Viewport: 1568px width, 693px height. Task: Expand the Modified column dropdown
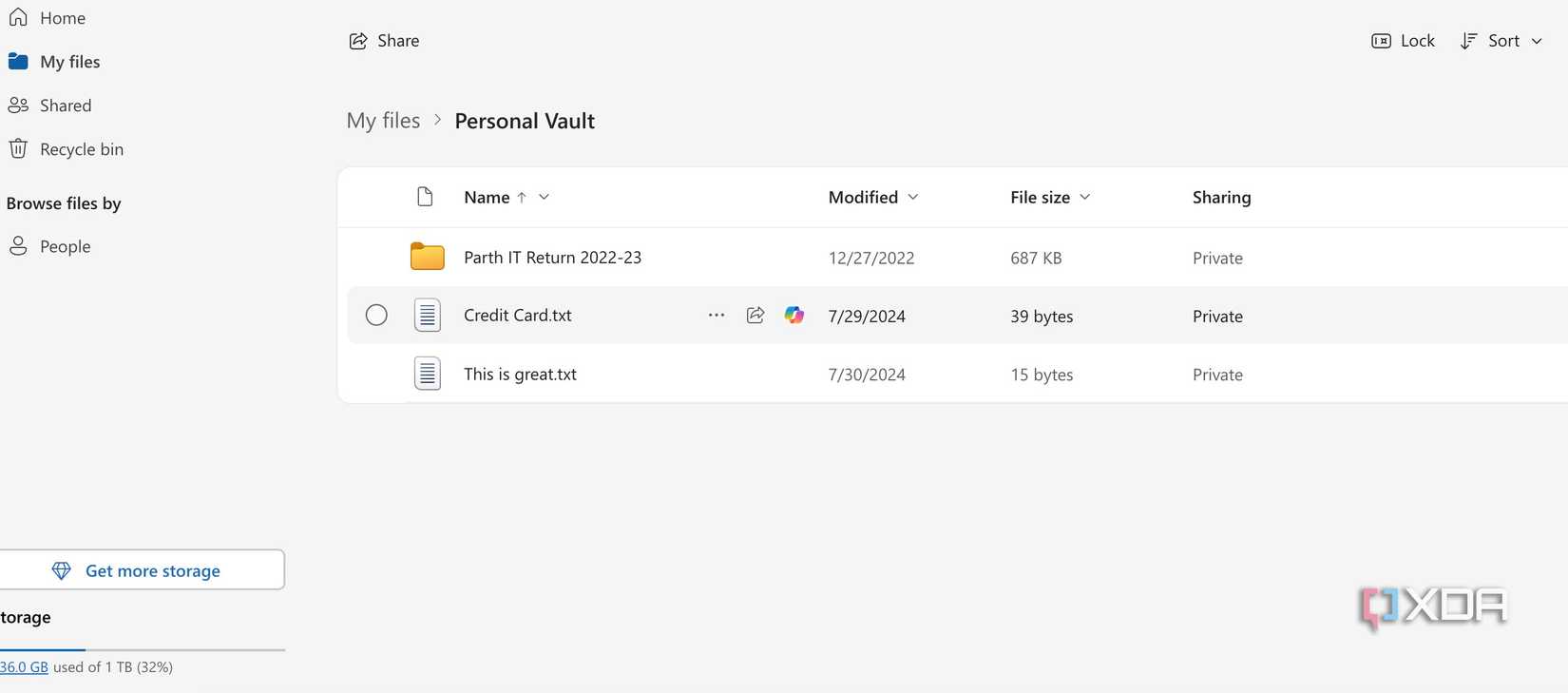point(913,197)
